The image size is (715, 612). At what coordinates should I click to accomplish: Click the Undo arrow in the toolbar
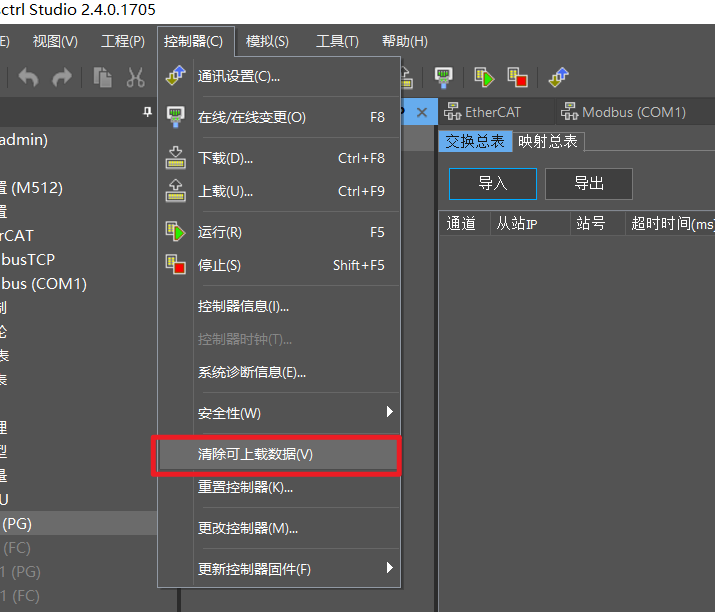tap(29, 77)
